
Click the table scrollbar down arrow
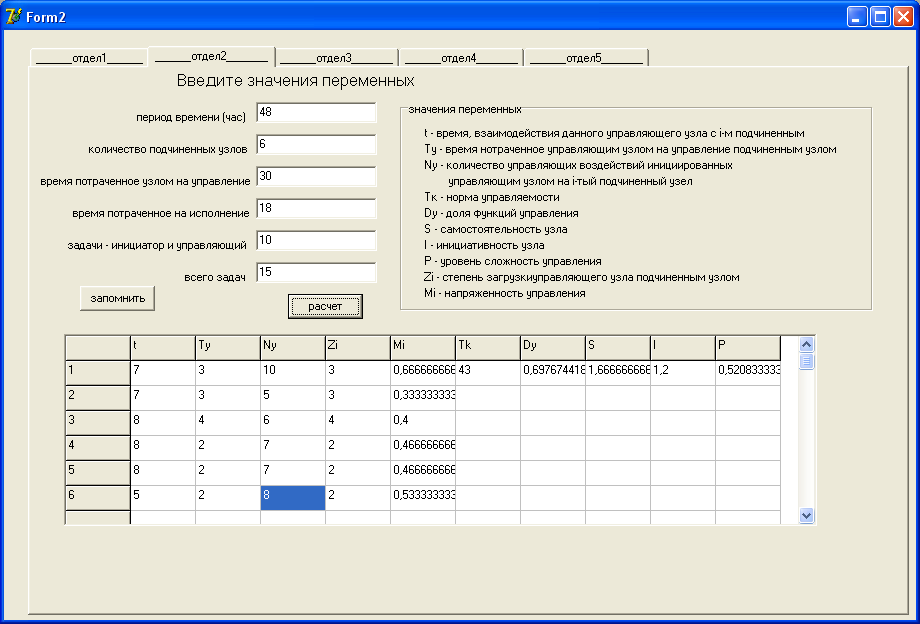pyautogui.click(x=807, y=515)
